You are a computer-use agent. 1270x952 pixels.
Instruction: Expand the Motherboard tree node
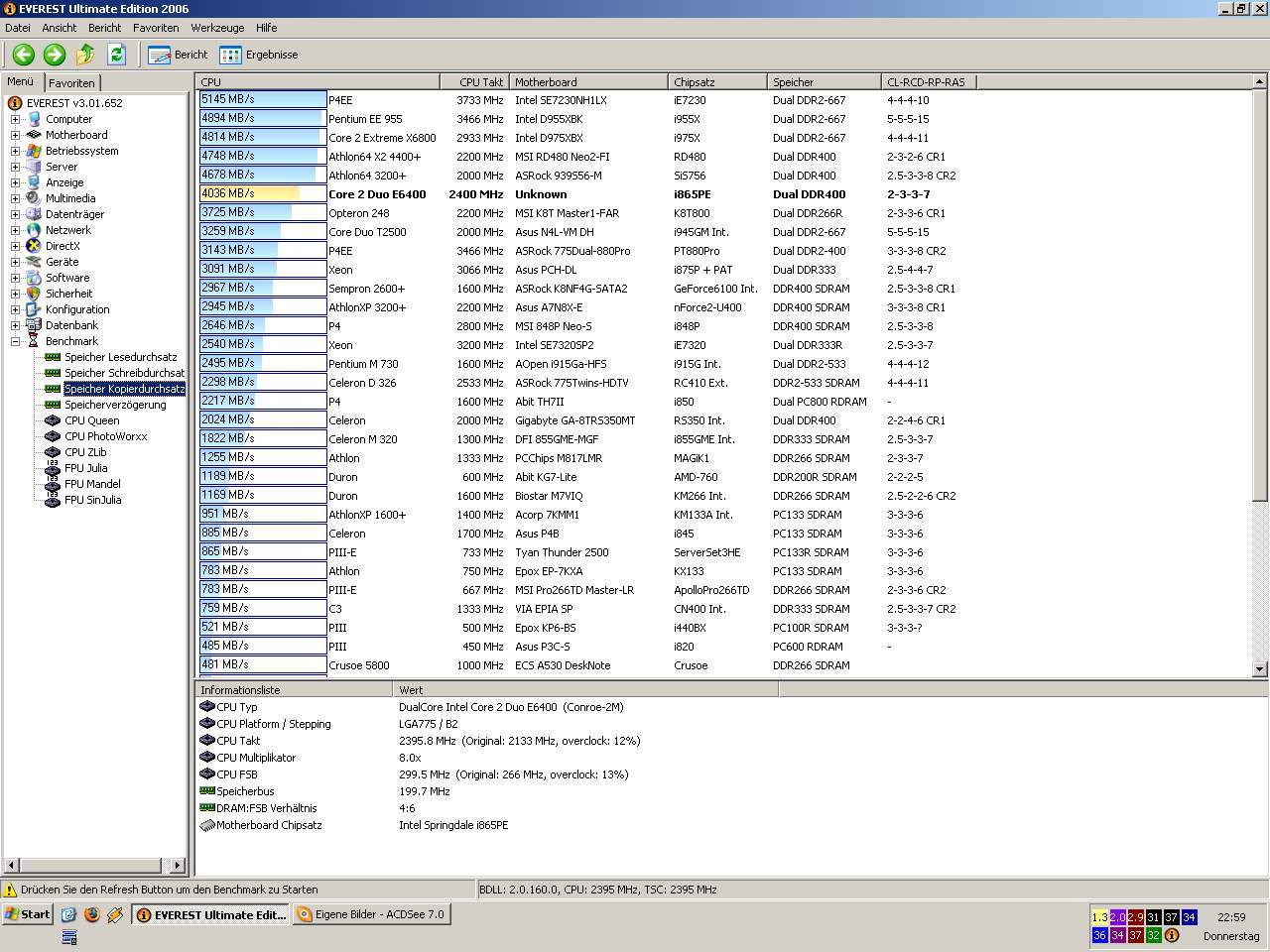15,135
